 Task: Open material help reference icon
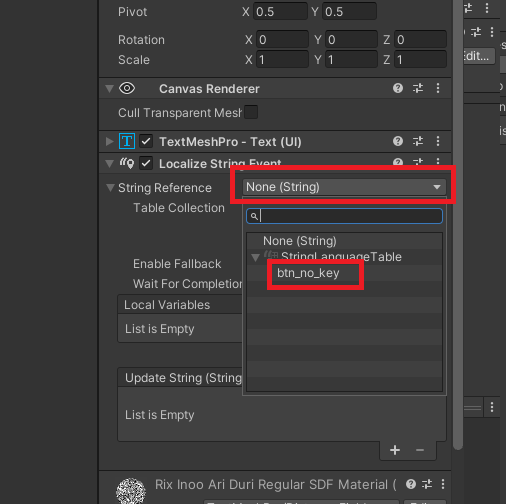411,484
